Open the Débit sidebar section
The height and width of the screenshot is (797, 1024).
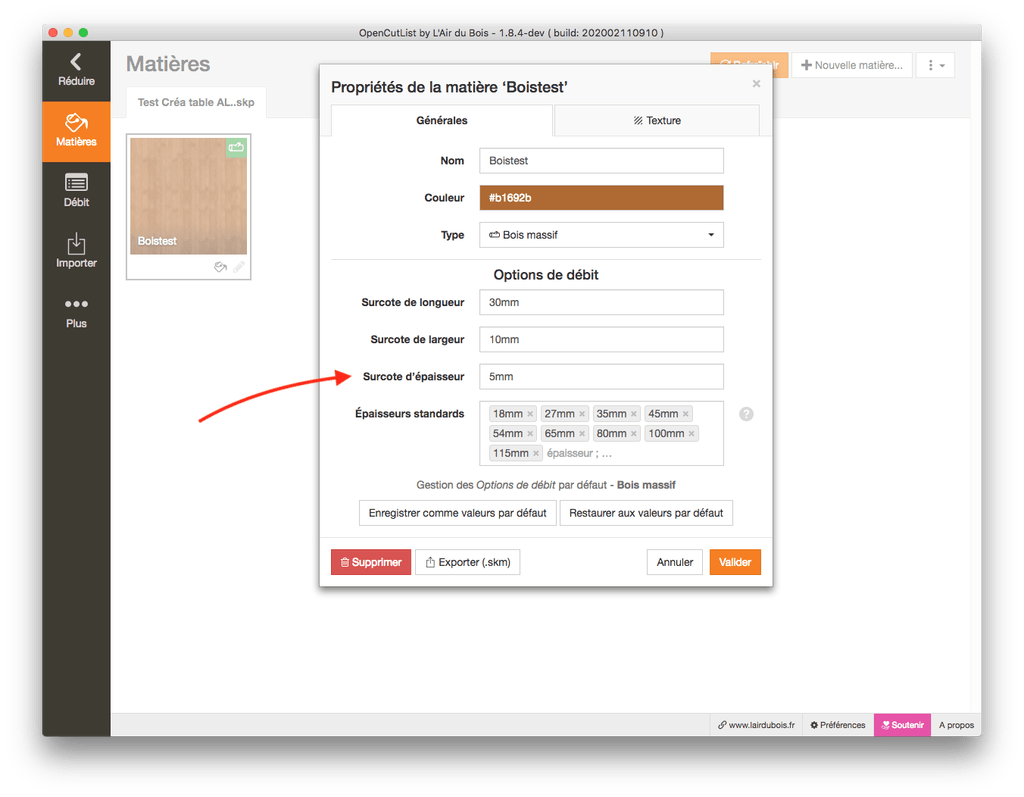click(76, 191)
